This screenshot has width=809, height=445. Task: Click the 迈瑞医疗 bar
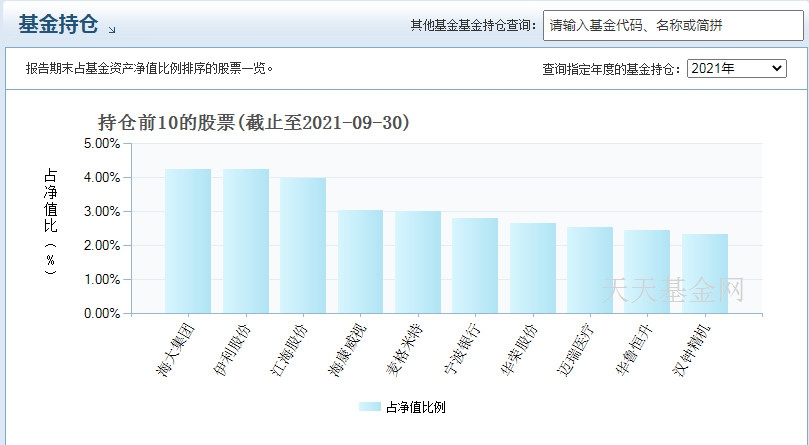click(x=590, y=270)
